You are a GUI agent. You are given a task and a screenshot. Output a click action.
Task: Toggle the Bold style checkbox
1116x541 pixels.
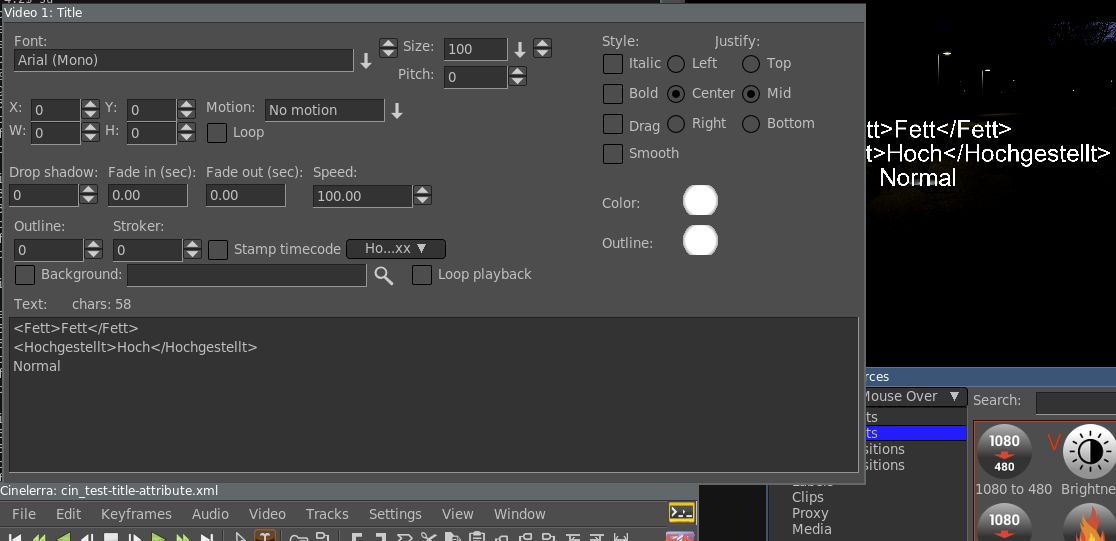coord(613,94)
